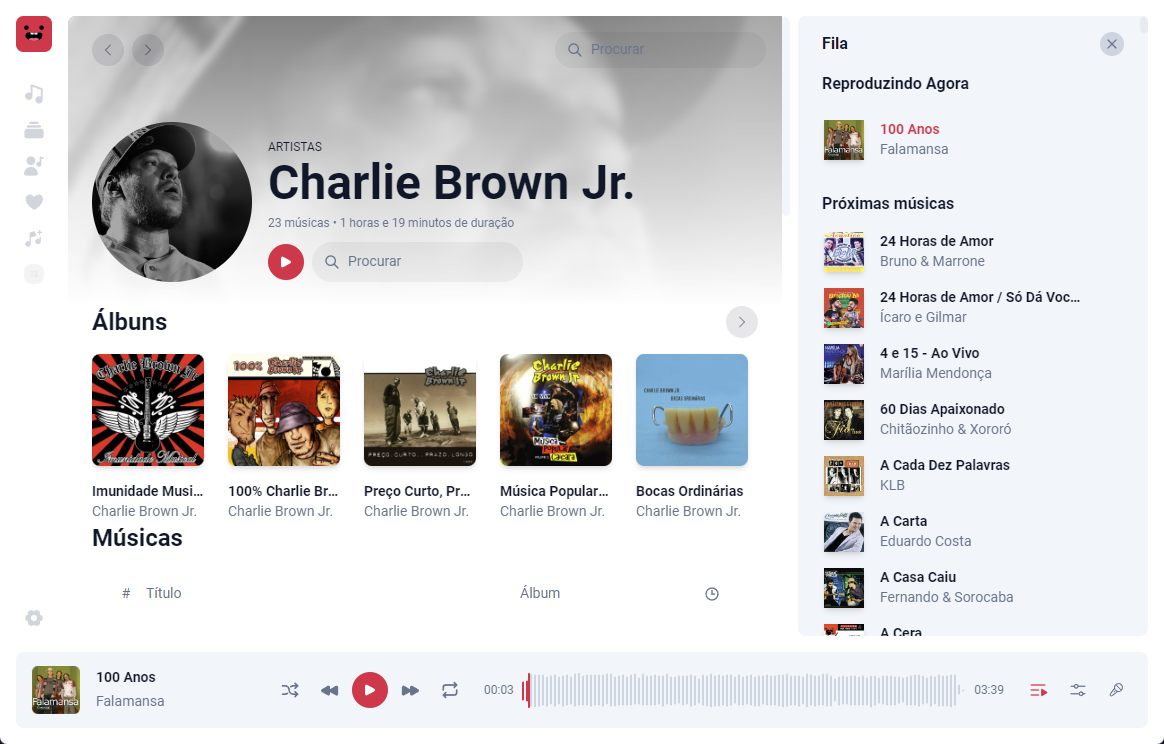Sort by the Título column header

[163, 593]
